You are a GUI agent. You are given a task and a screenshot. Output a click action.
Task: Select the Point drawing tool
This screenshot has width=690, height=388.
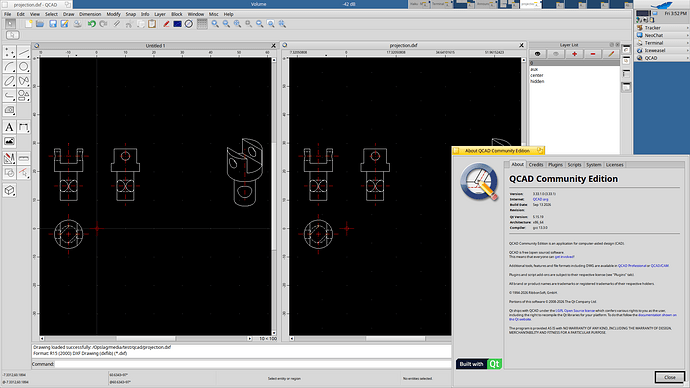click(x=9, y=53)
